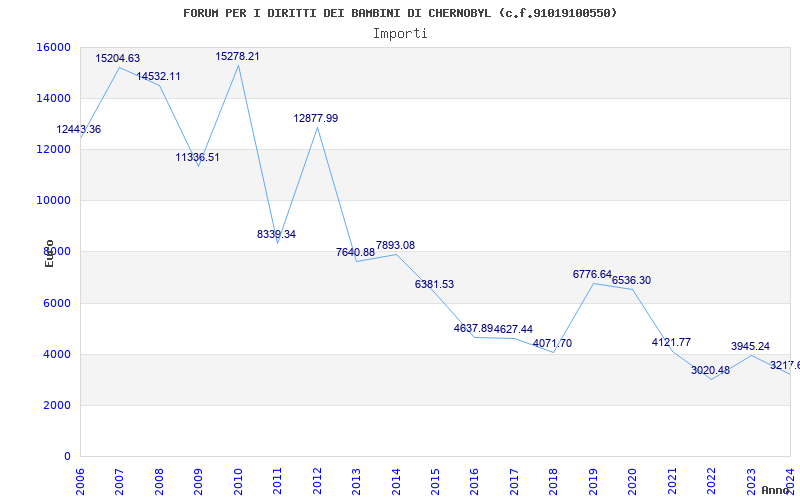Click y-axis tick 2000
The width and height of the screenshot is (800, 500).
click(x=56, y=406)
